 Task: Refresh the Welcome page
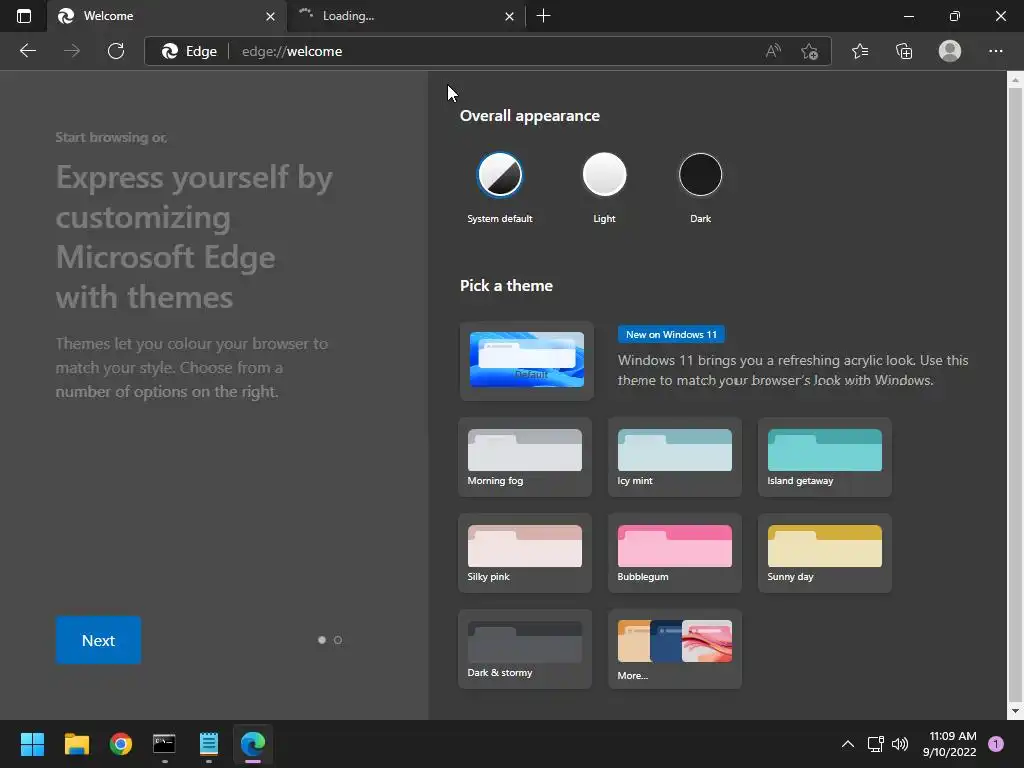point(116,51)
